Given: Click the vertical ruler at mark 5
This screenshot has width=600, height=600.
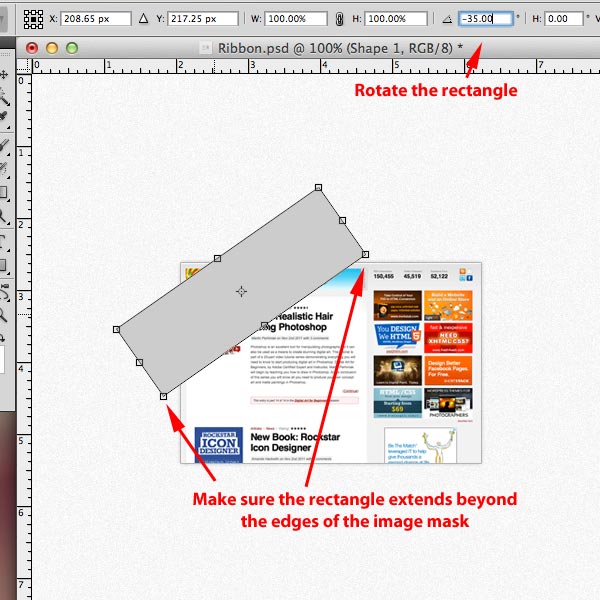Looking at the screenshot, I should pos(23,440).
